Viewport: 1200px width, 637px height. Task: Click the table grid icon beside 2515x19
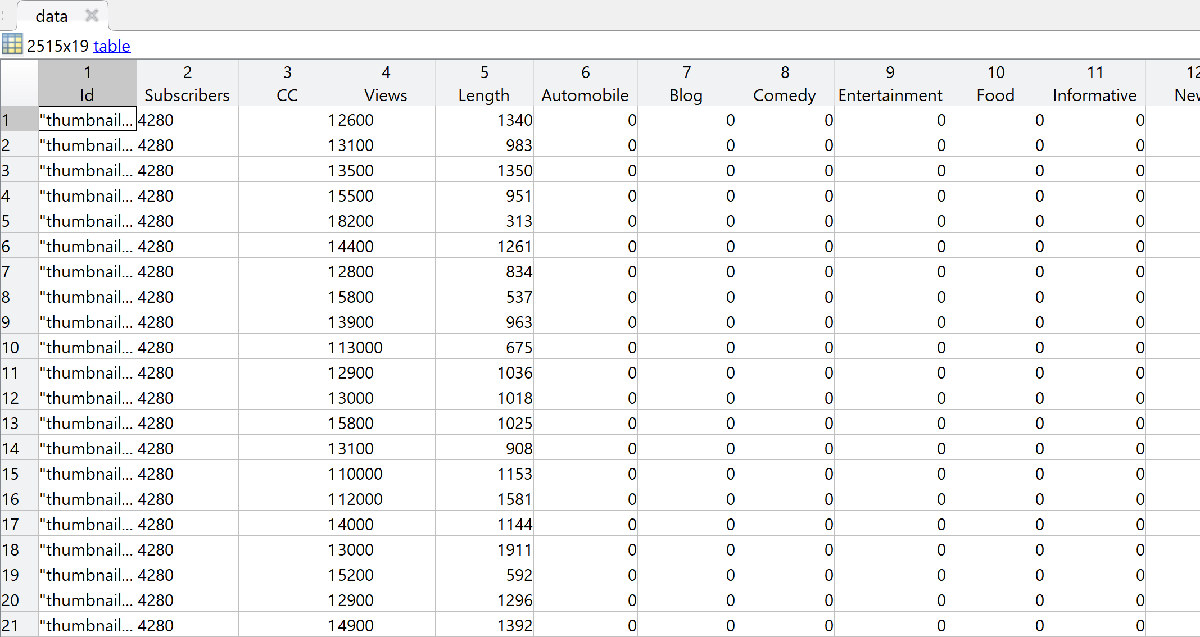click(x=12, y=45)
